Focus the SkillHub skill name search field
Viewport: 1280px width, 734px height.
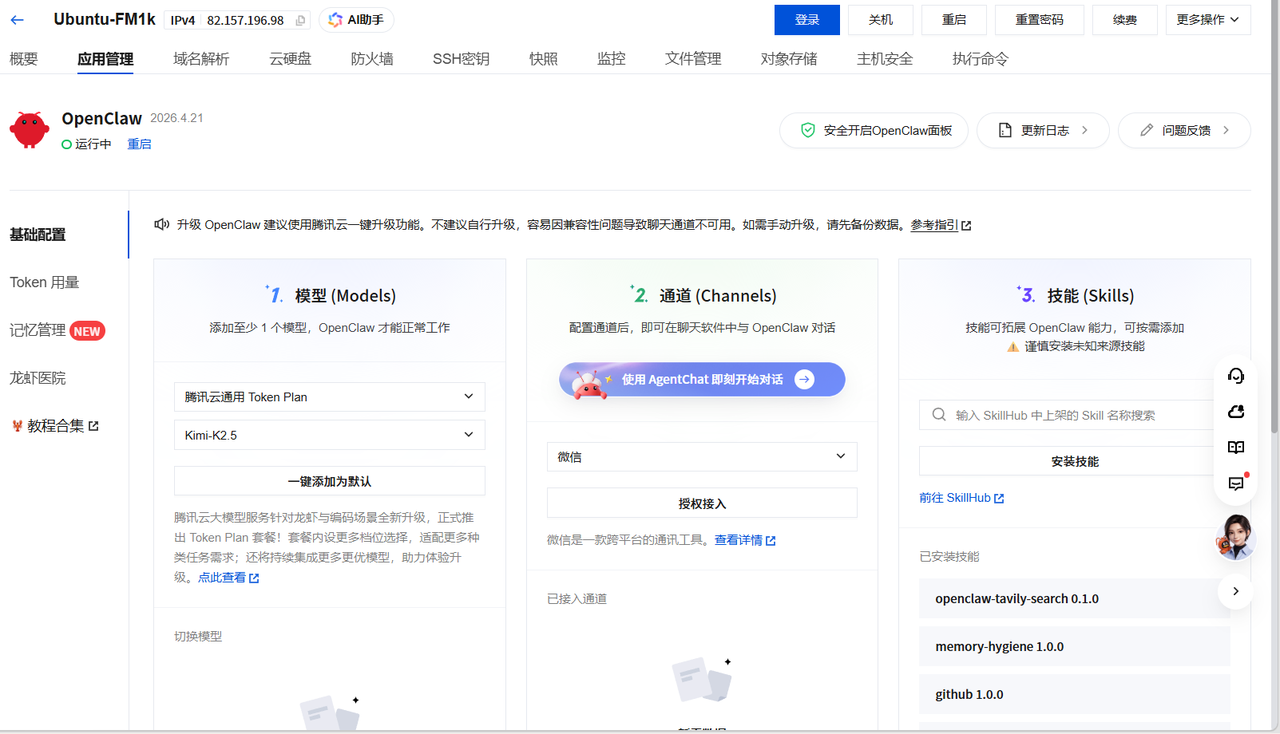point(1074,415)
